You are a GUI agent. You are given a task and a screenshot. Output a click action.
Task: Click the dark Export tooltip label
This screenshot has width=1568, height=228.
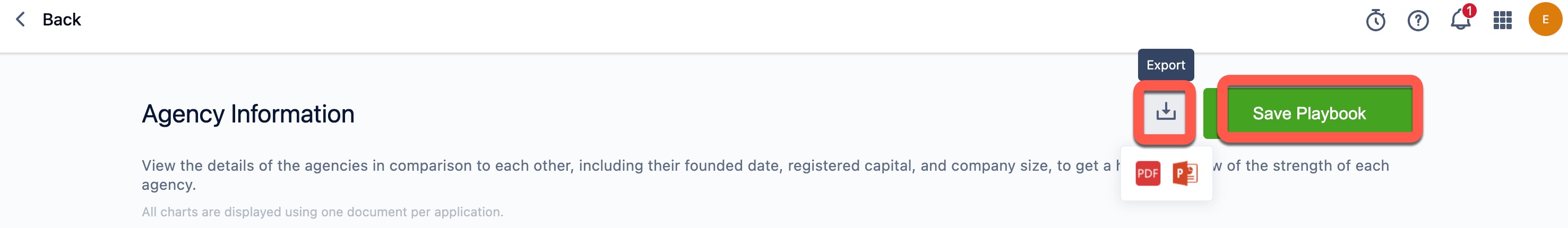tap(1165, 65)
